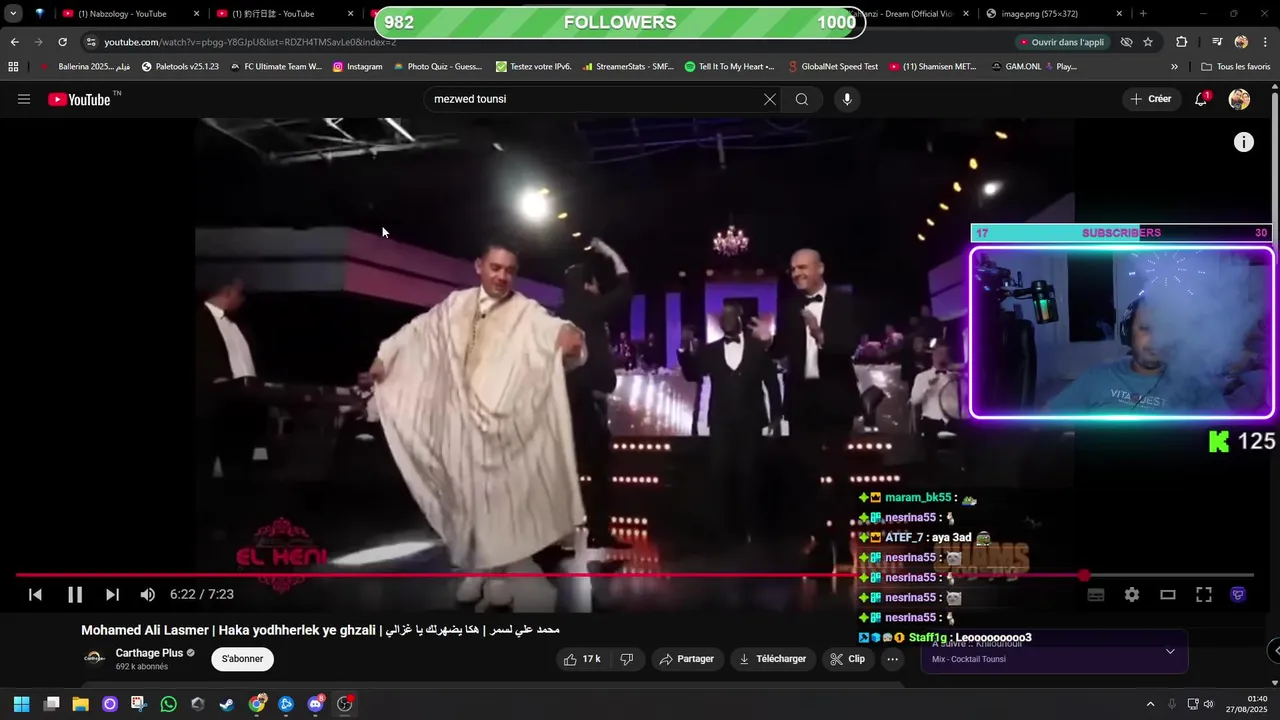Open the tab search dropdown arrow
The width and height of the screenshot is (1280, 720).
13,14
